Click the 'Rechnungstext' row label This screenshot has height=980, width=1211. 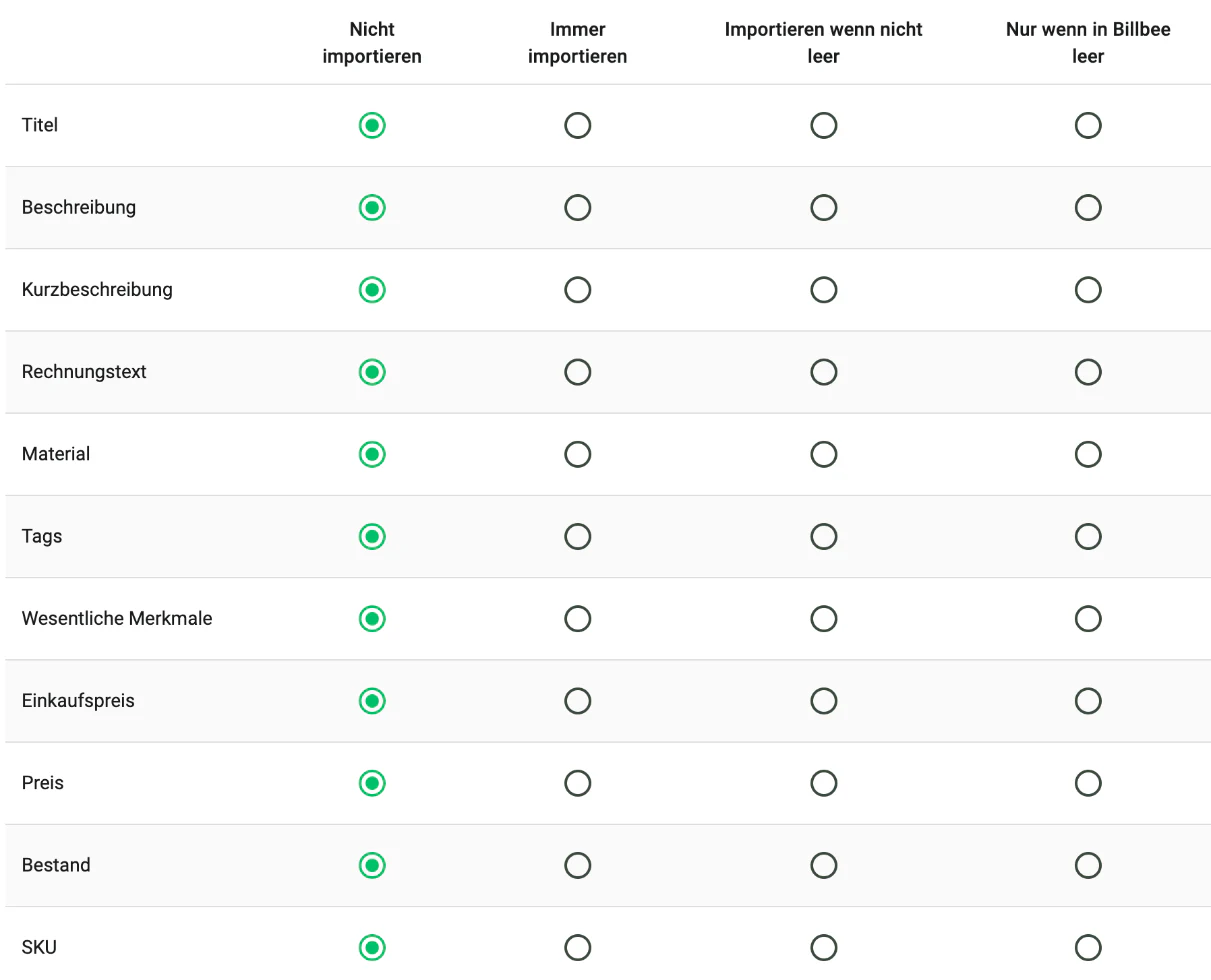coord(84,372)
